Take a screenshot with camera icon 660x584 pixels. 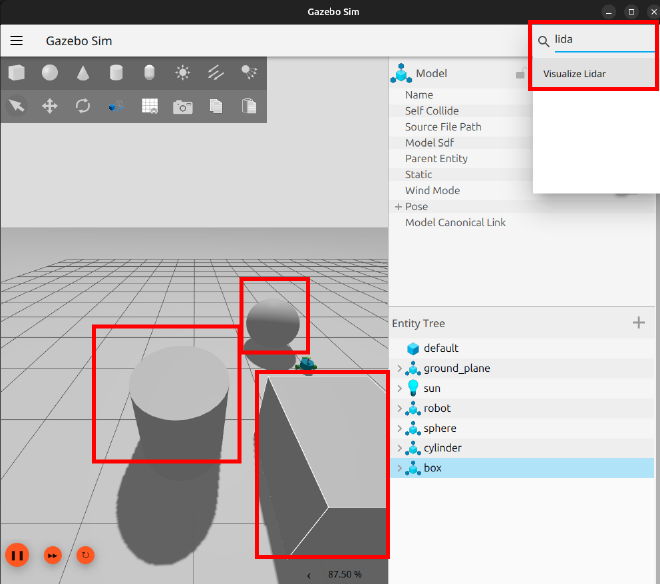(x=183, y=107)
